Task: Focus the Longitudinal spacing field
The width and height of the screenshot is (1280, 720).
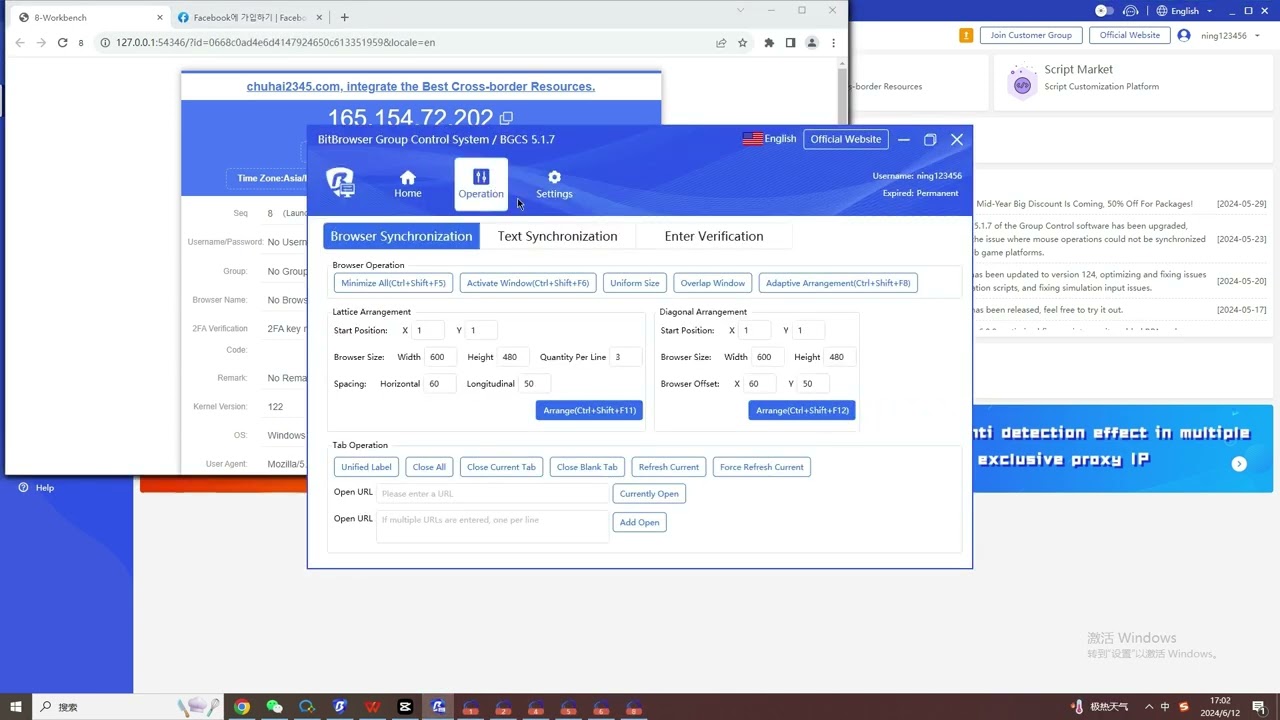Action: 534,384
